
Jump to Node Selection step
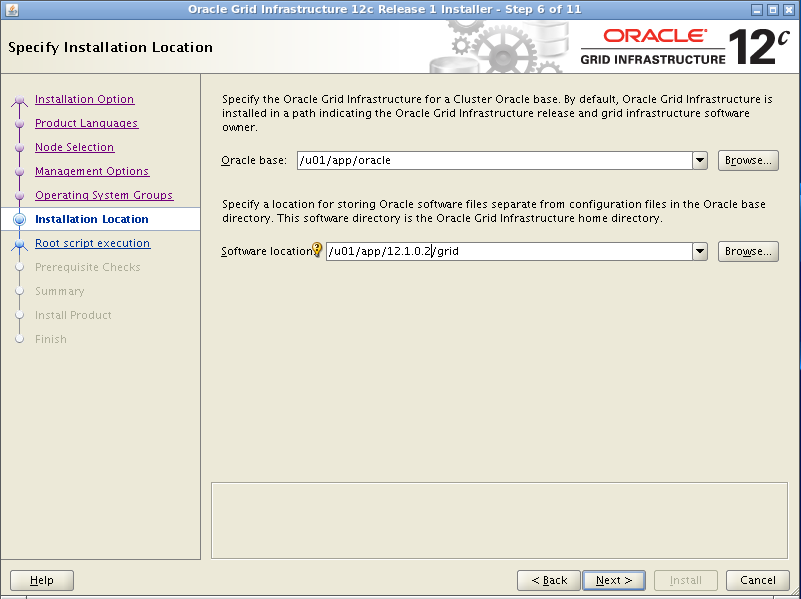pyautogui.click(x=74, y=148)
